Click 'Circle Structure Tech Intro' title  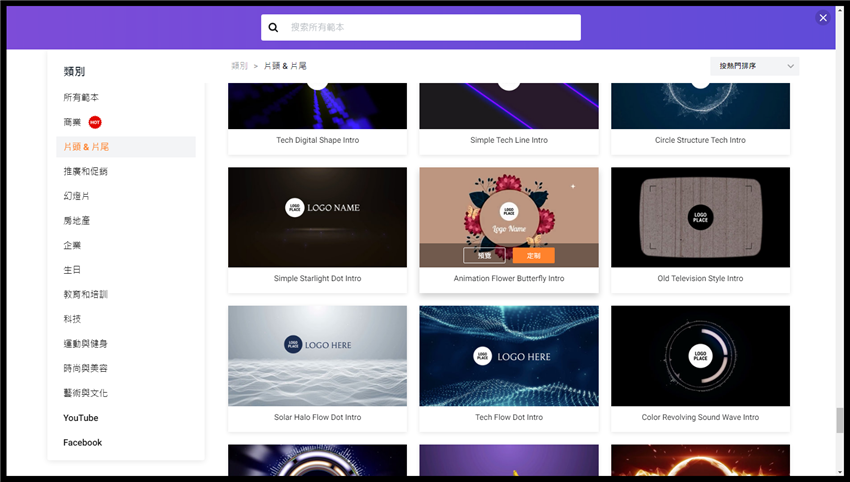coord(700,140)
